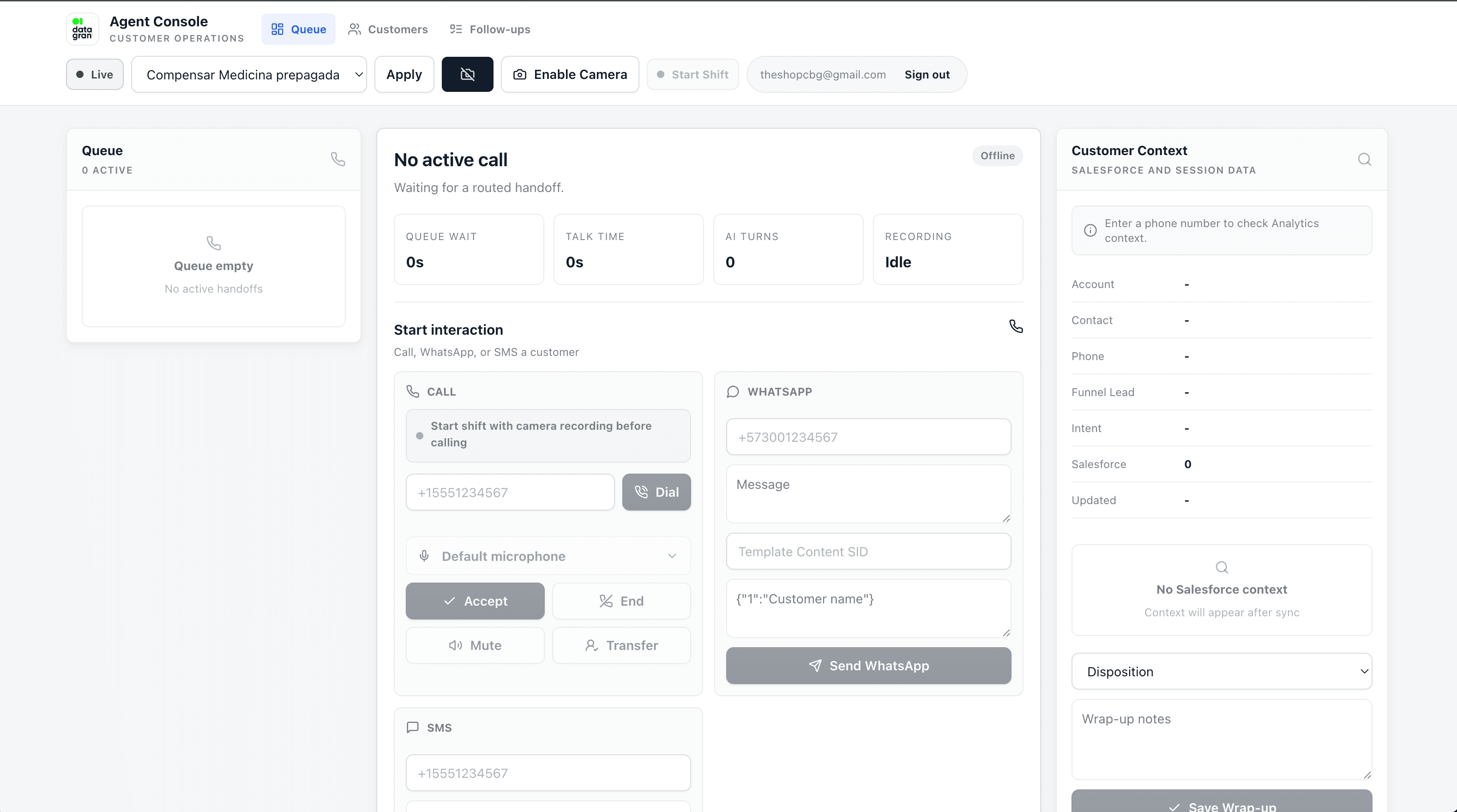Click the Dial button
This screenshot has width=1457, height=812.
click(656, 492)
